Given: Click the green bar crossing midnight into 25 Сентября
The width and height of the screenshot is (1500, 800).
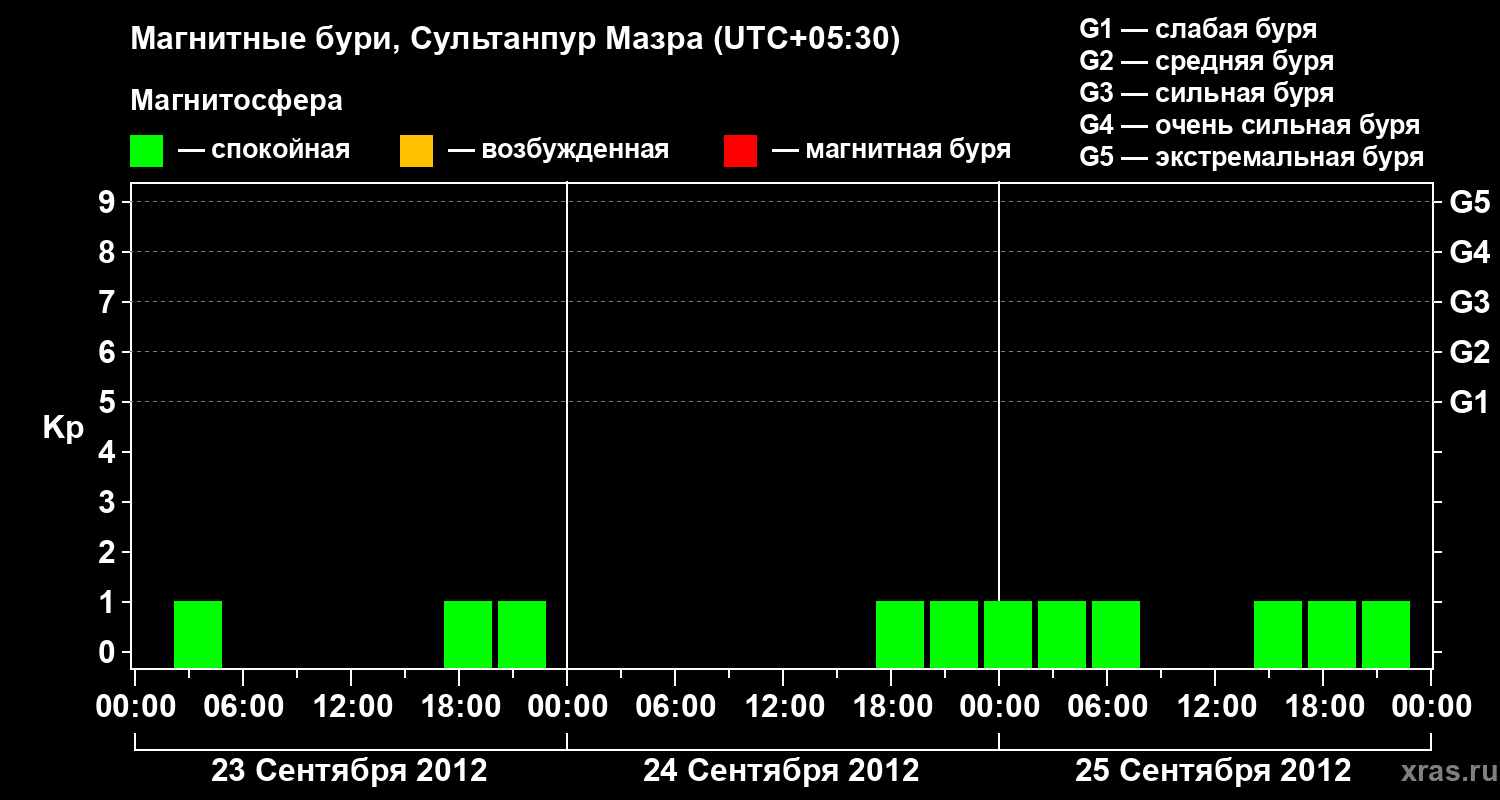Looking at the screenshot, I should pyautogui.click(x=1008, y=634).
